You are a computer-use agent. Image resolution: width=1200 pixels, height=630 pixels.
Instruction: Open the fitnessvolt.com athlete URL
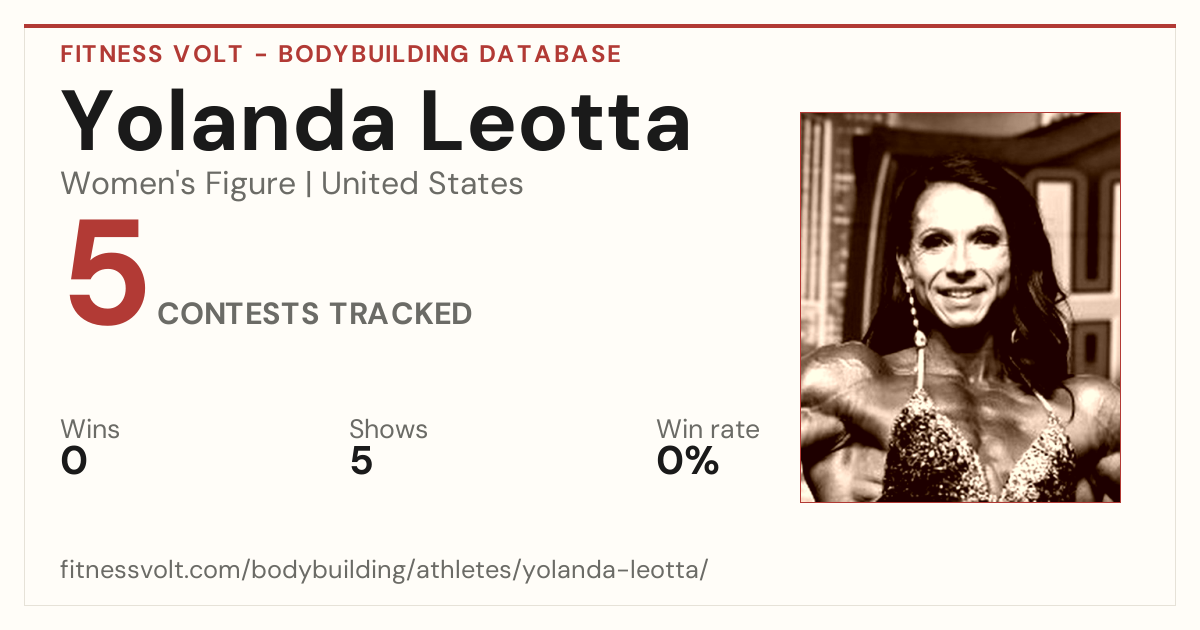(384, 570)
